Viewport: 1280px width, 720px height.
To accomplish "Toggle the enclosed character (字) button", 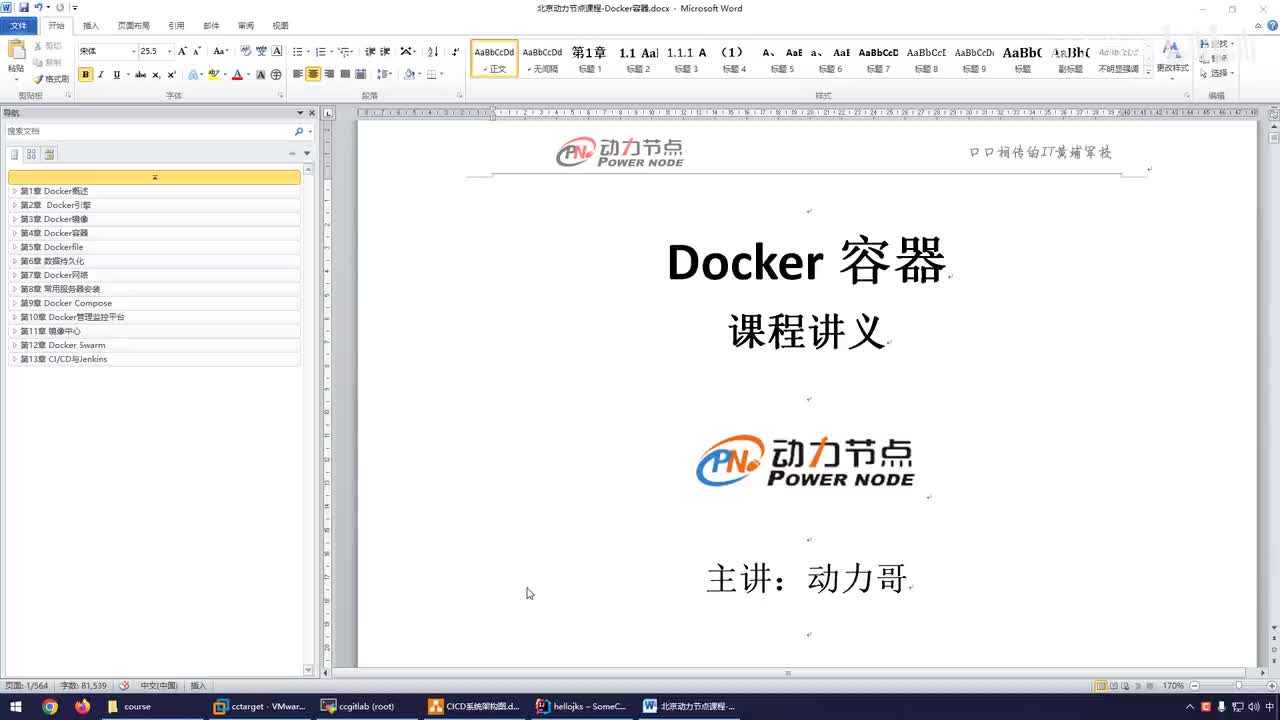I will 275,74.
